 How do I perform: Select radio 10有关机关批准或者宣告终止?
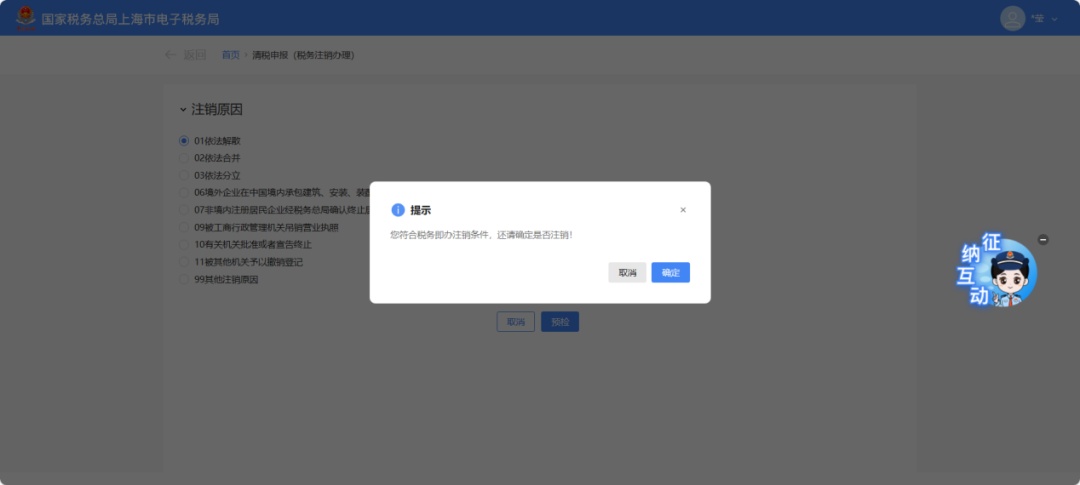[184, 245]
